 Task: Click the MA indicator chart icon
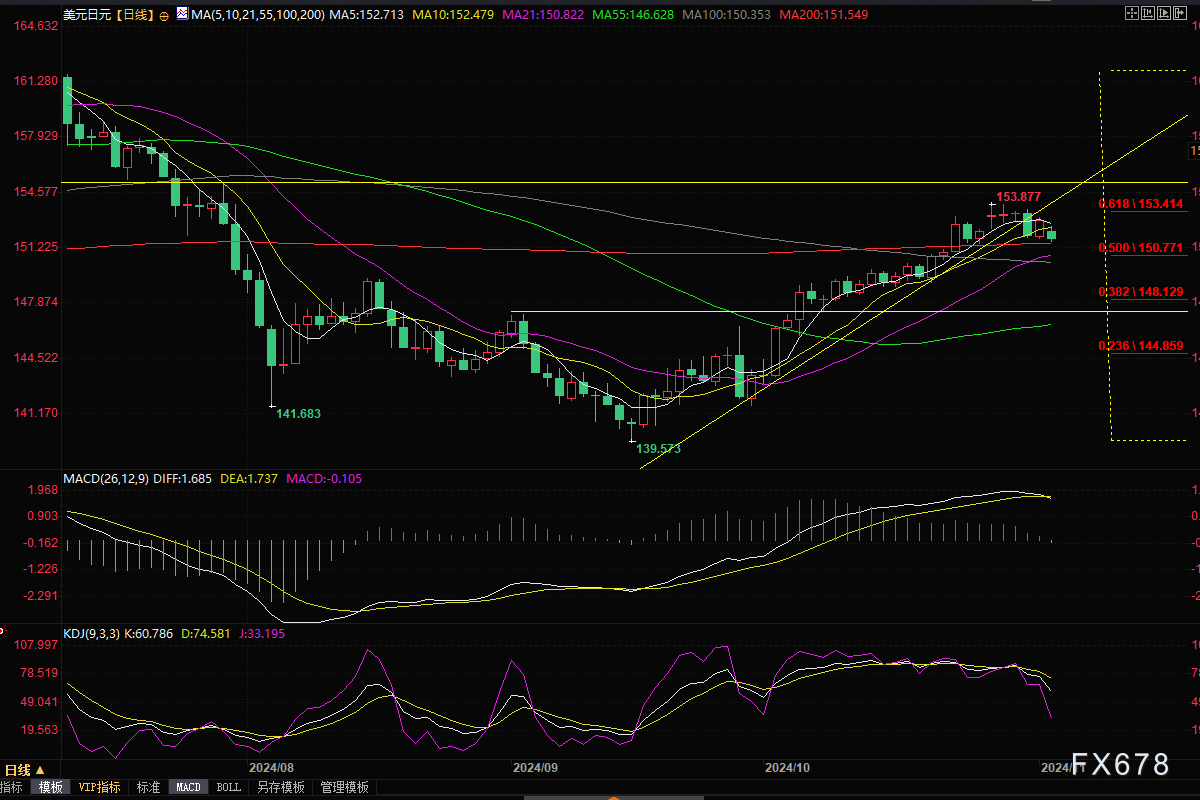pos(180,15)
